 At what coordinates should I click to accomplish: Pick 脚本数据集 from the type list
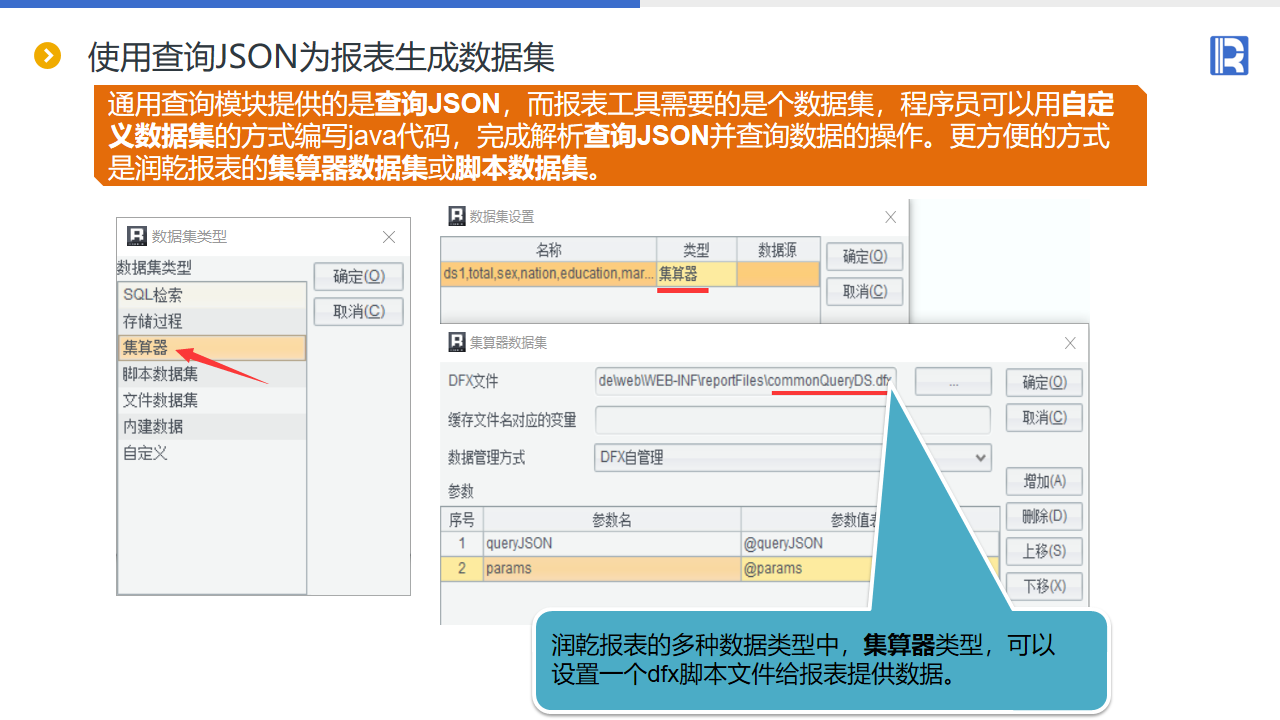click(211, 374)
